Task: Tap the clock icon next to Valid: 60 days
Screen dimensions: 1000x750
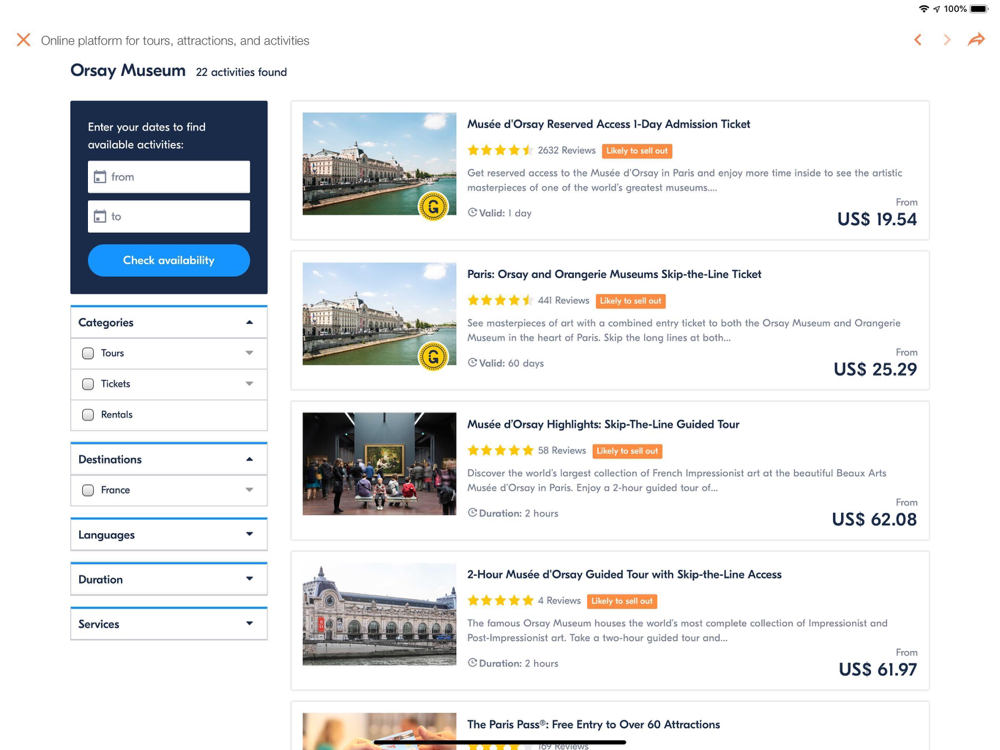Action: click(x=472, y=362)
